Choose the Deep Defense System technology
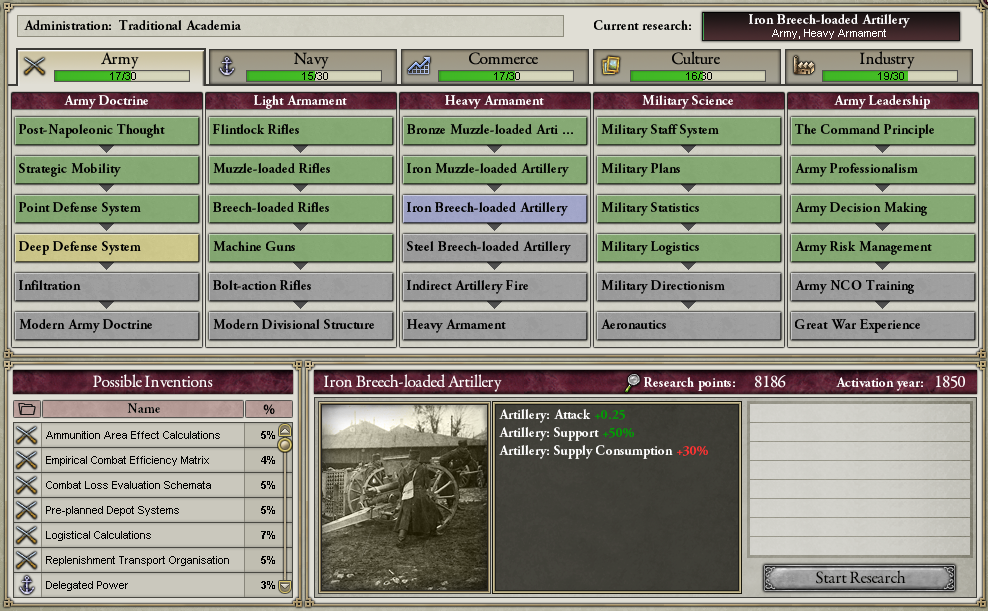Screen dimensions: 988x611 (x=106, y=247)
